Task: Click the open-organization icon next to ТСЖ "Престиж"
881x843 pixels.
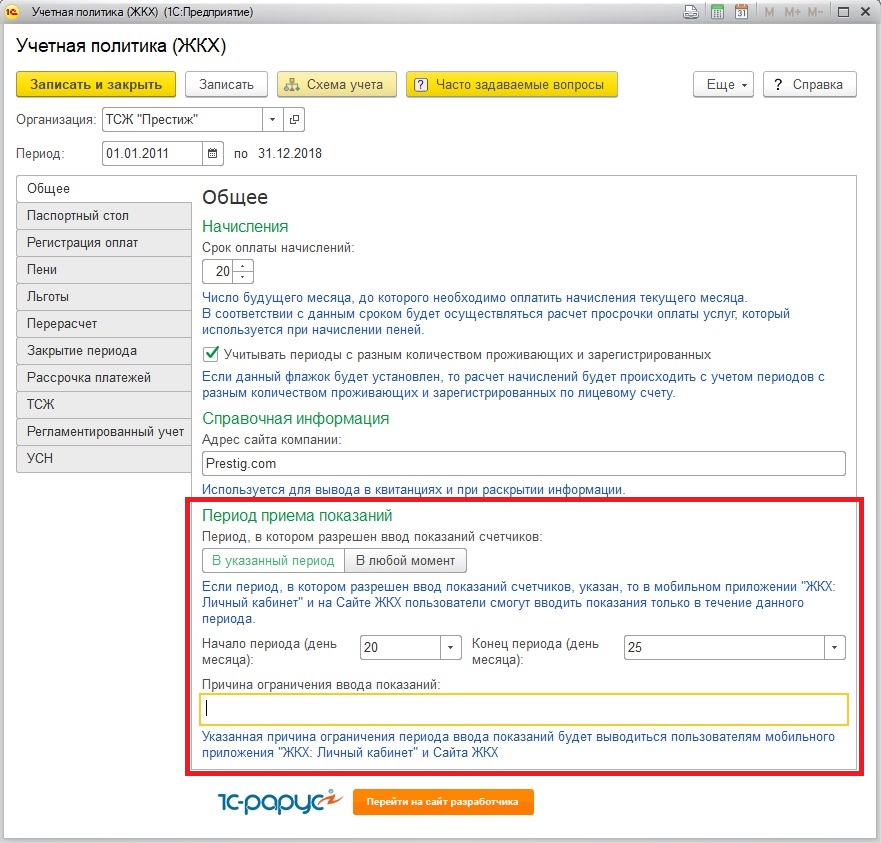Action: (x=294, y=120)
